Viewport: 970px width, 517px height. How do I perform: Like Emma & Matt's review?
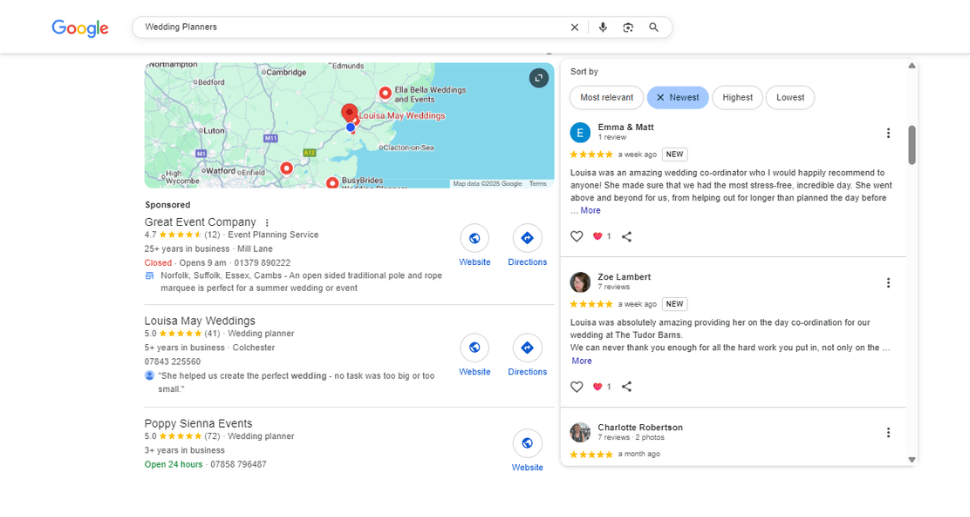(577, 236)
